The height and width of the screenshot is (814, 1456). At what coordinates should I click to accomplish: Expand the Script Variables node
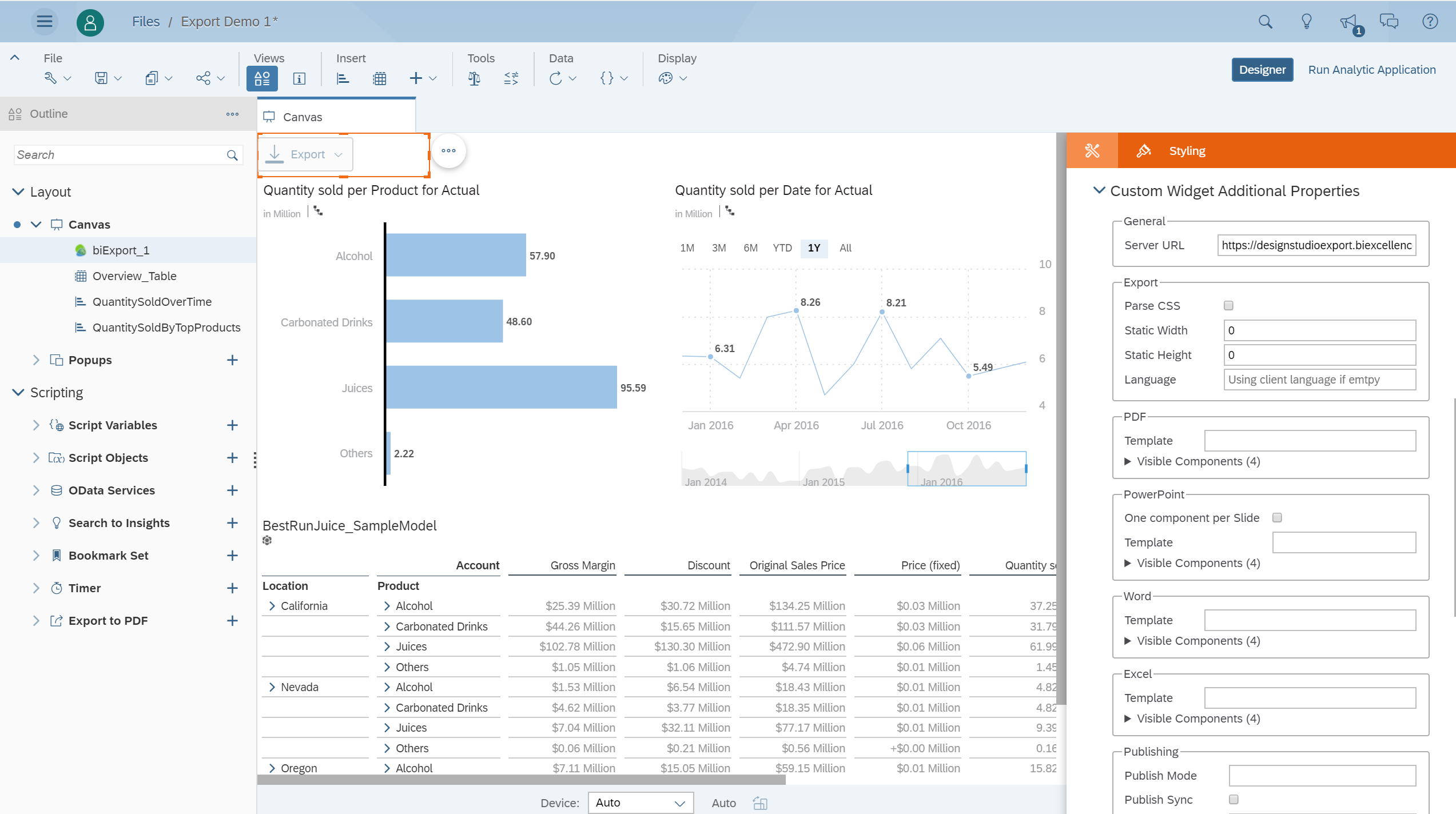(x=36, y=425)
